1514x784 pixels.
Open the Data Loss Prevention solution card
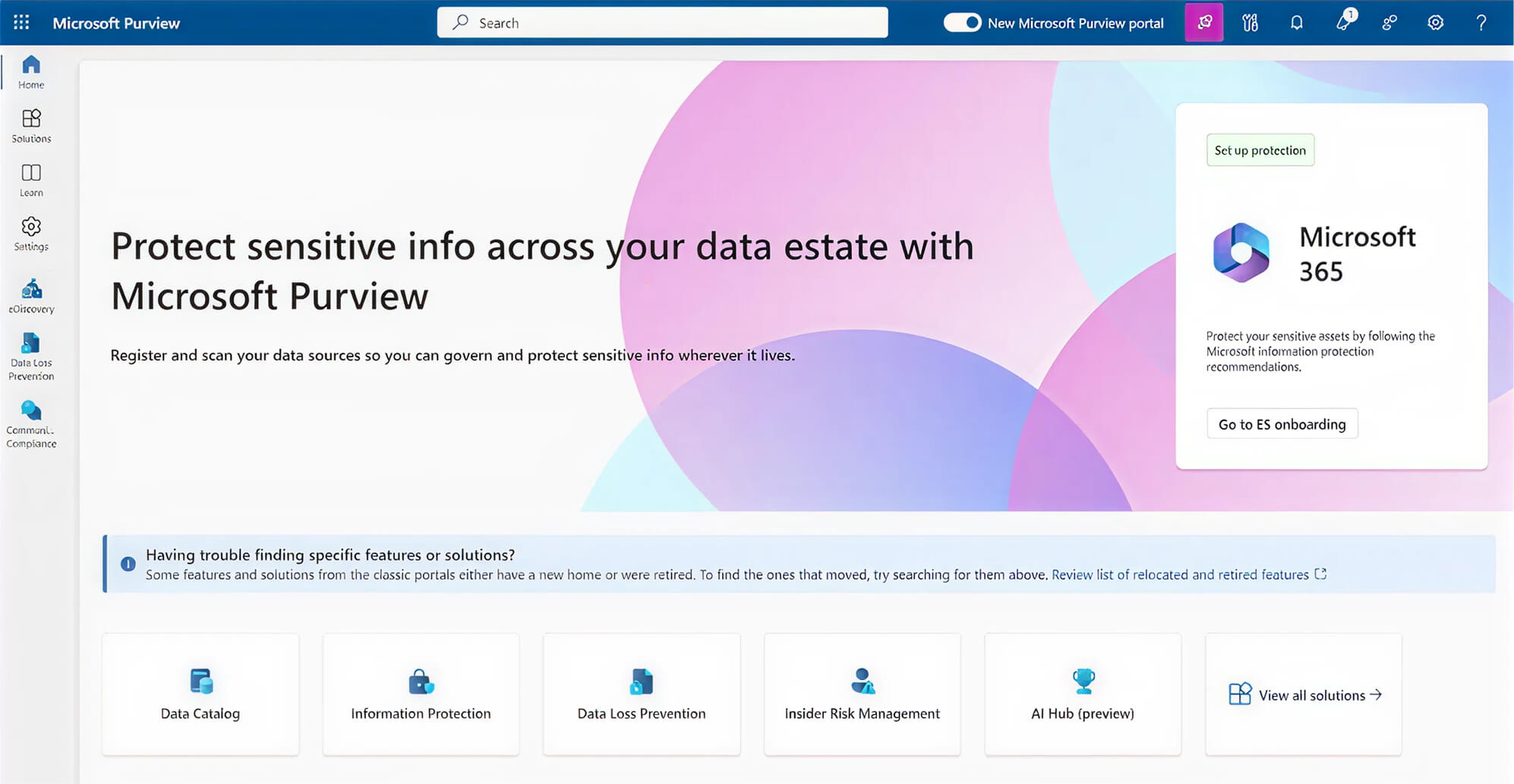[642, 694]
